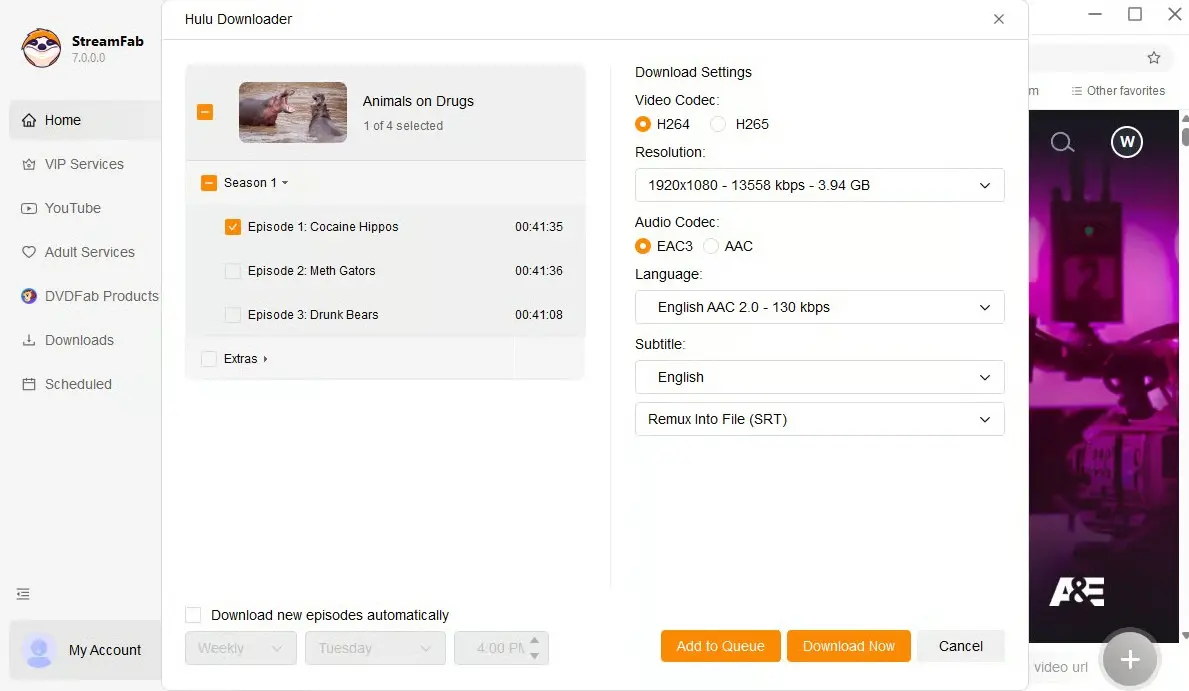Click the video url field
Image resolution: width=1189 pixels, height=691 pixels.
[x=1061, y=667]
